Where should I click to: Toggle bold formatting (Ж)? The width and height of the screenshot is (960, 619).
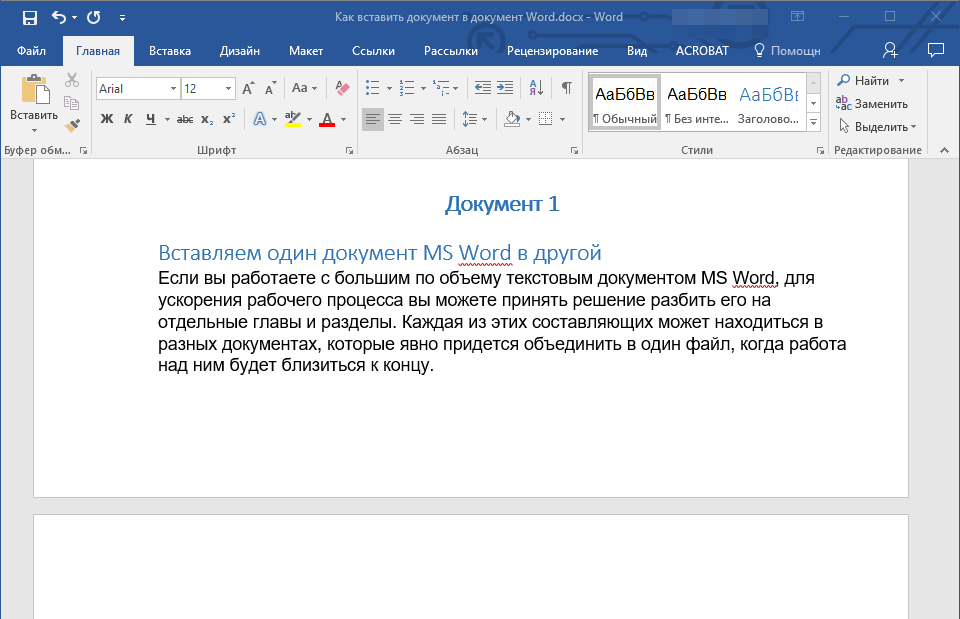[107, 119]
